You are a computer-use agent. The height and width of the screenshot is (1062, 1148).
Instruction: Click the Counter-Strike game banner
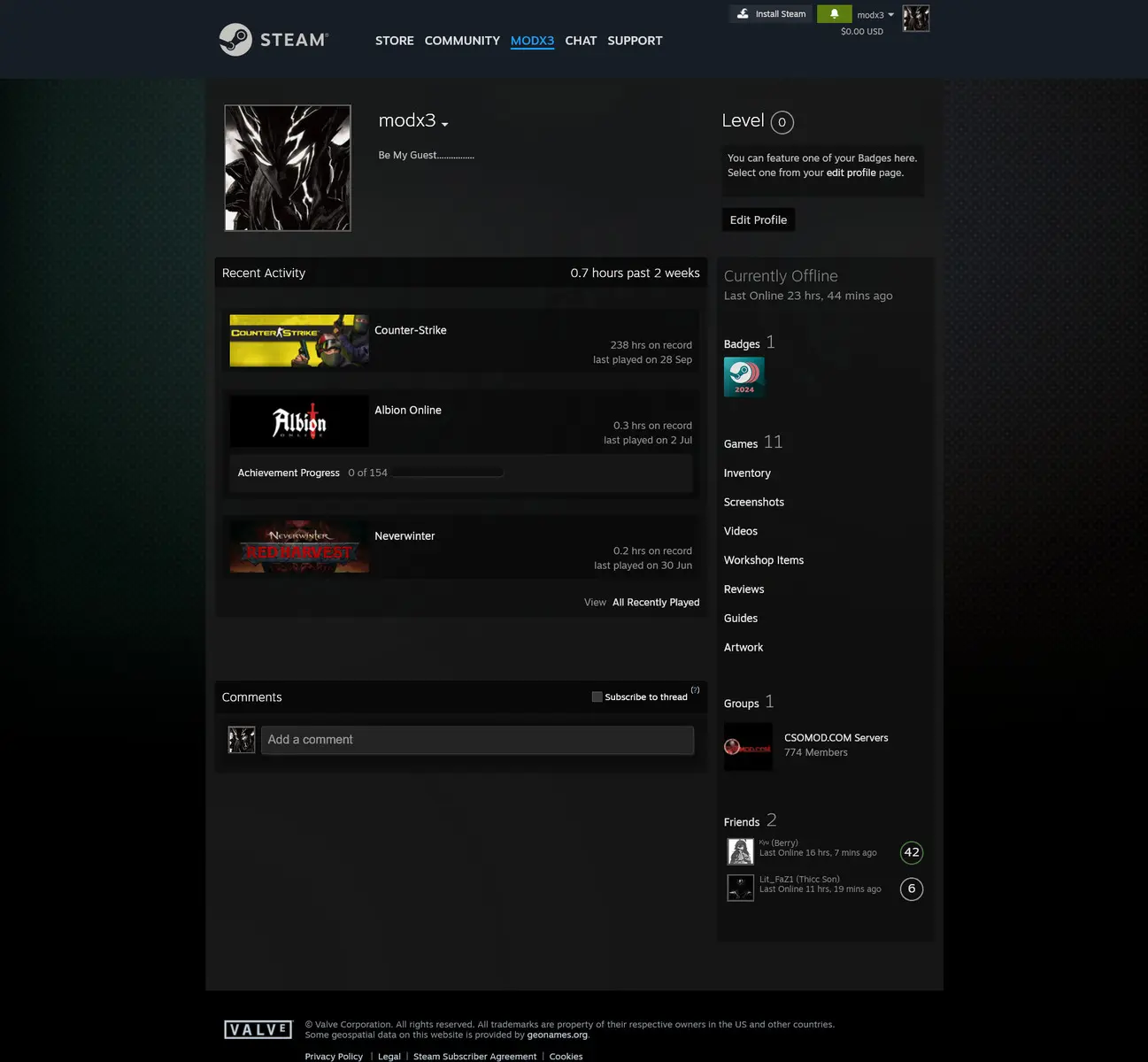pos(299,341)
